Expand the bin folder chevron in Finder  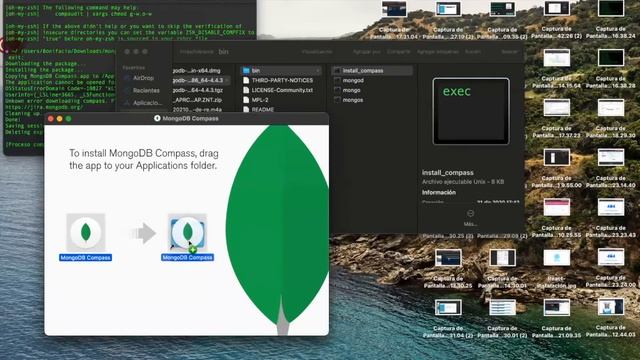click(x=318, y=71)
